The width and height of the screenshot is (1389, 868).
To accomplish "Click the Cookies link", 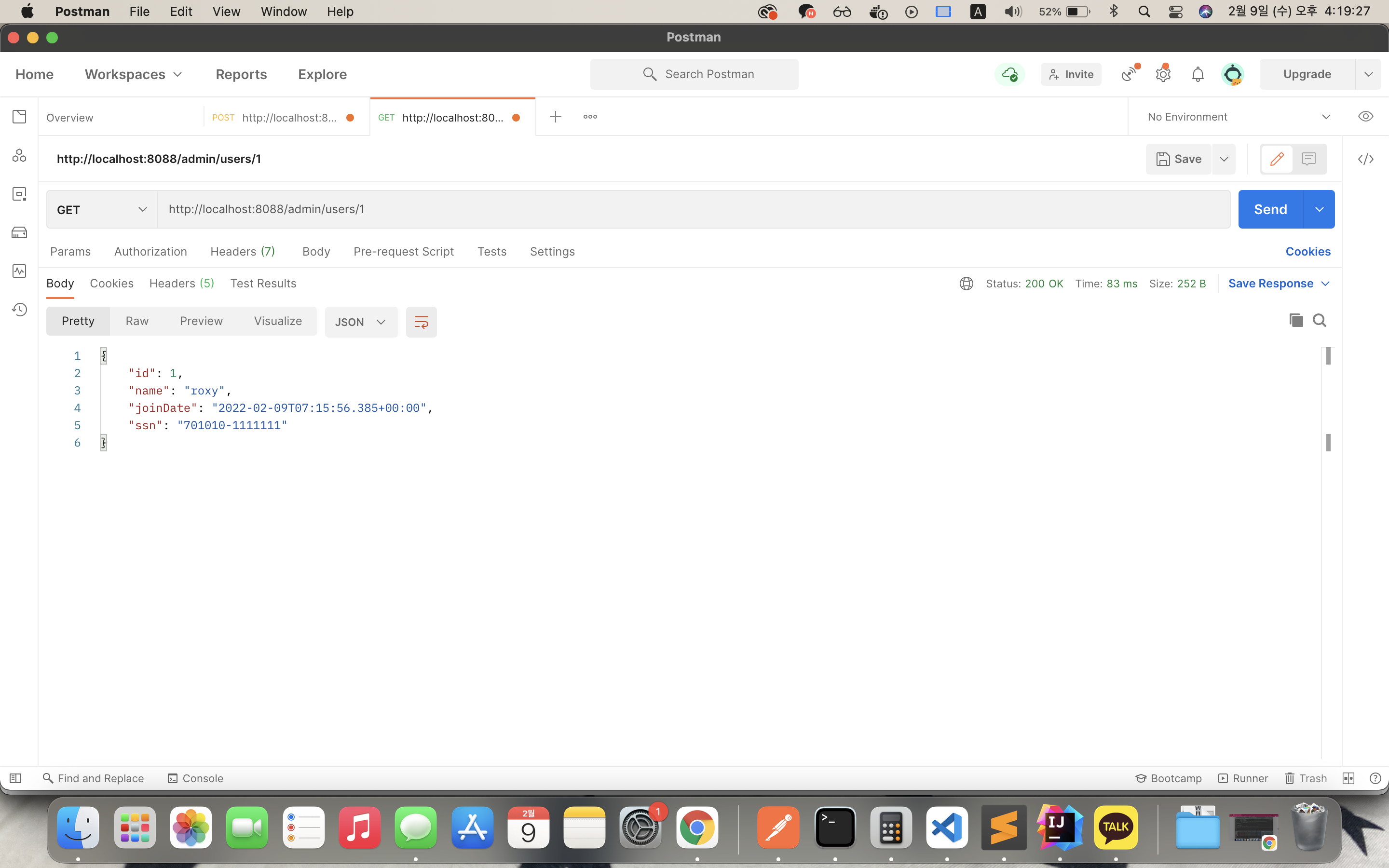I will pos(1307,251).
